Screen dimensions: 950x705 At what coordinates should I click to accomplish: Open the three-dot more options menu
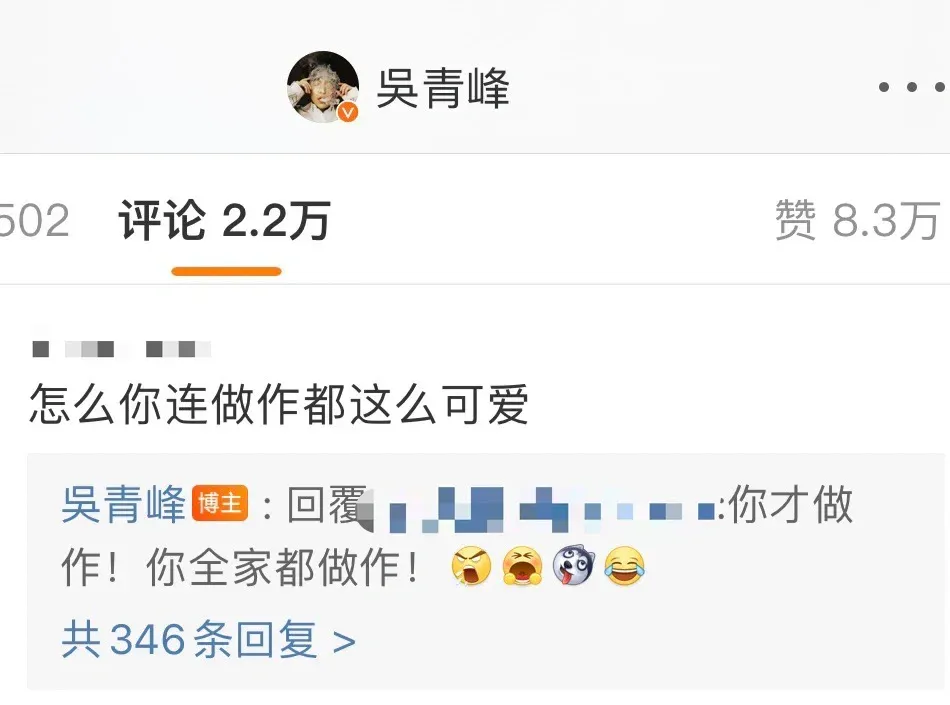912,87
